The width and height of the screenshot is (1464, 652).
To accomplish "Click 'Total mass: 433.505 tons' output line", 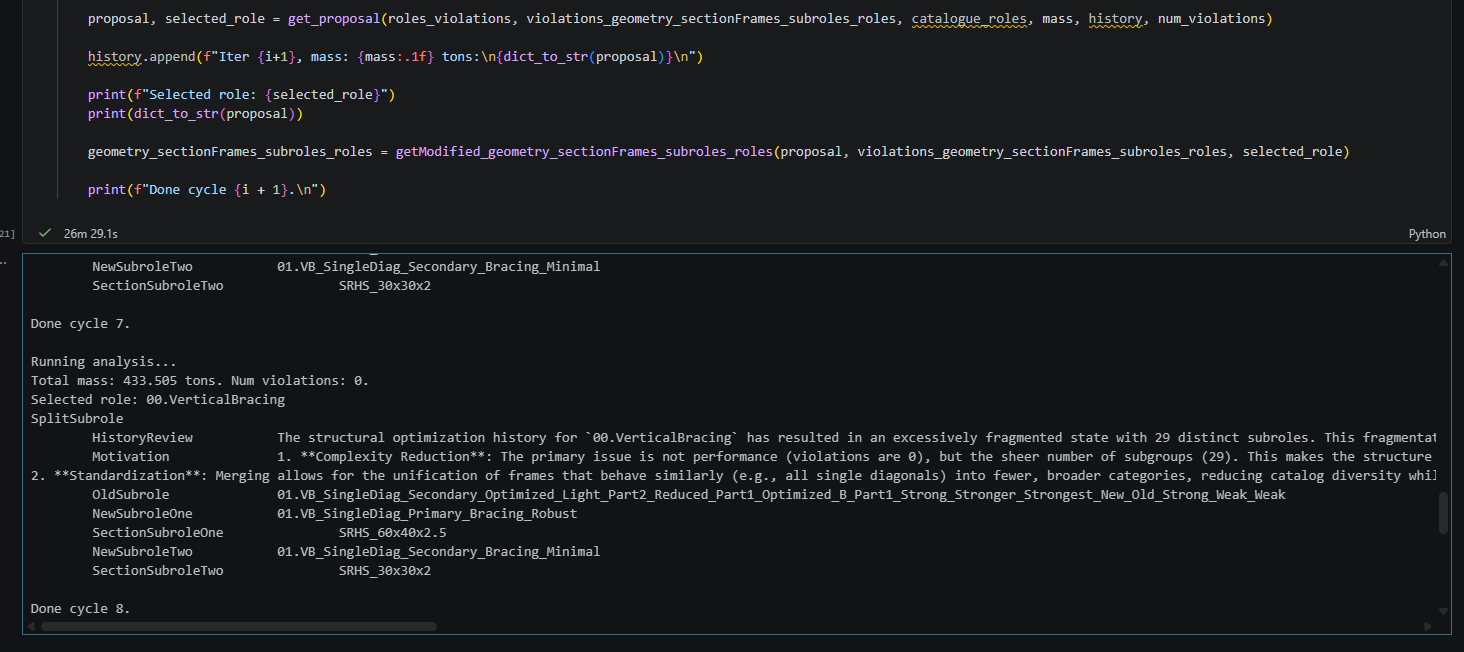I will point(200,381).
